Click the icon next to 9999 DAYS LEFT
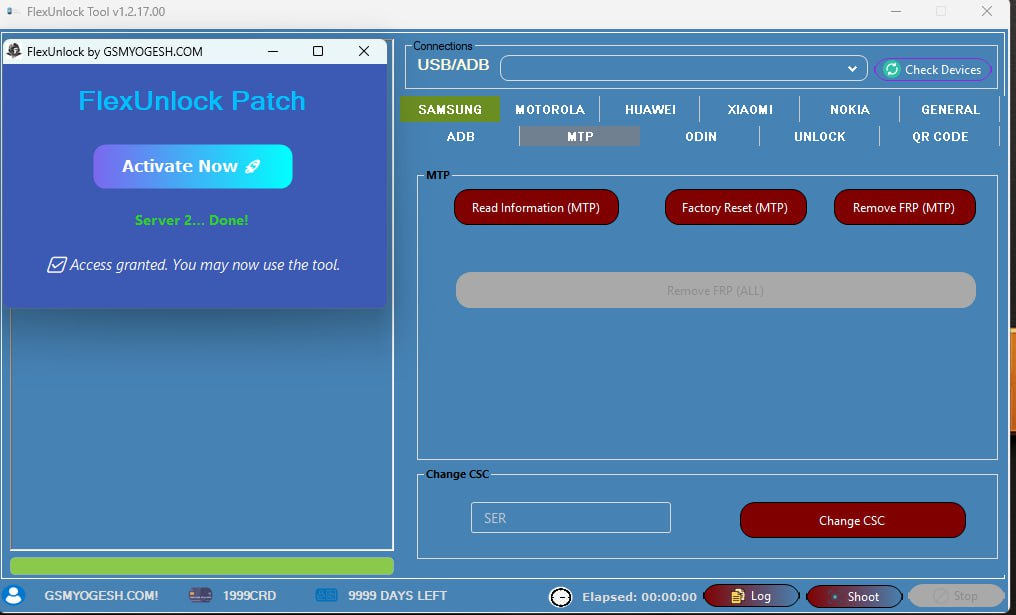This screenshot has height=615, width=1016. pyautogui.click(x=325, y=594)
